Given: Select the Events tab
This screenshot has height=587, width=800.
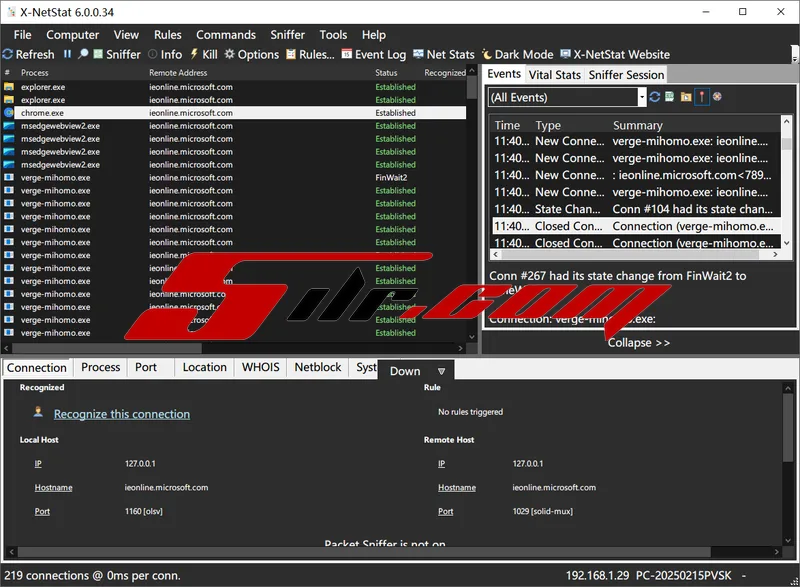Looking at the screenshot, I should pyautogui.click(x=504, y=74).
